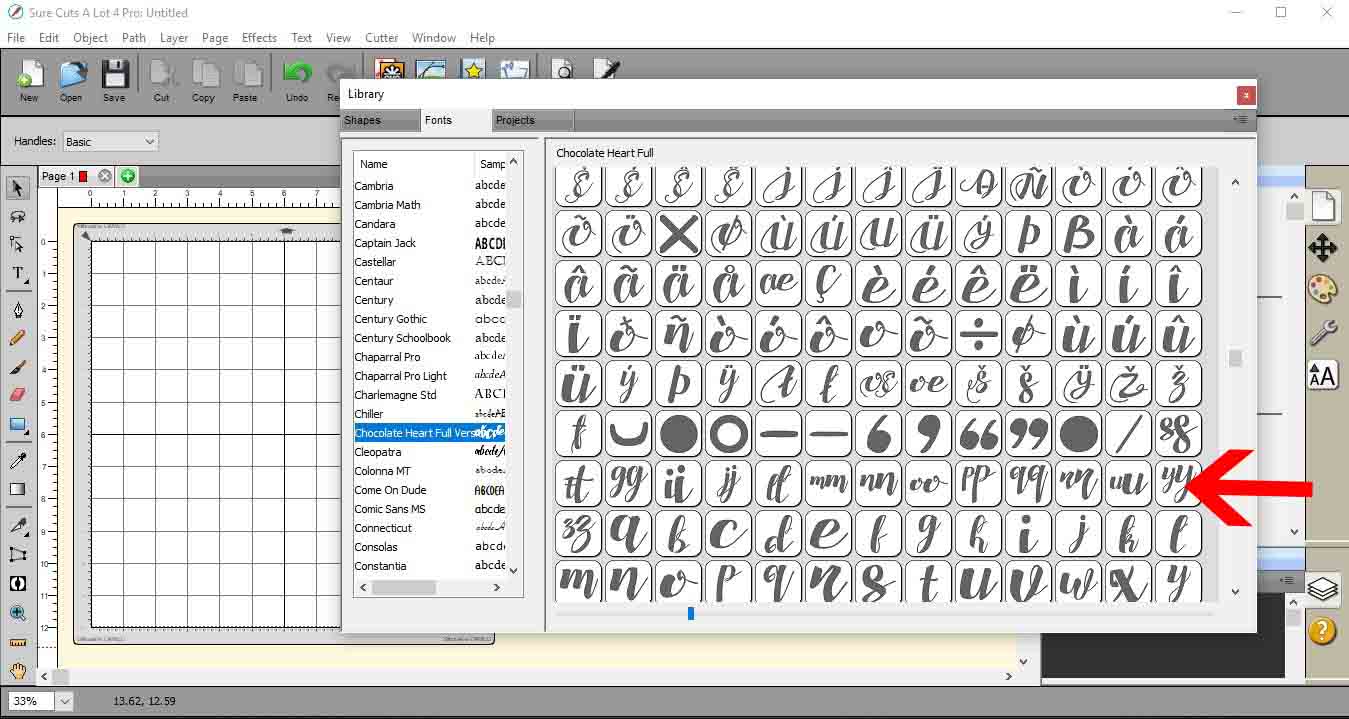Click the Copy toolbar icon
The image size is (1349, 719).
click(x=203, y=80)
